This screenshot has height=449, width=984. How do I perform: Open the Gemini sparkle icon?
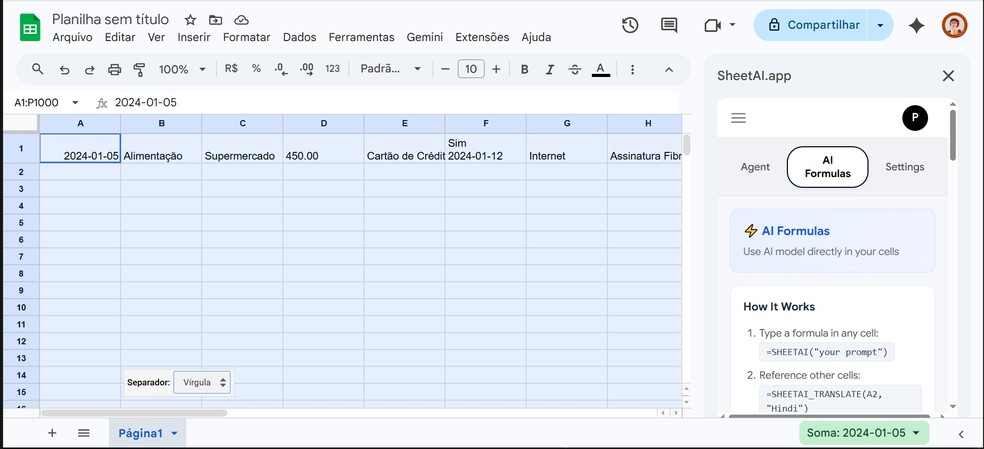tap(916, 25)
